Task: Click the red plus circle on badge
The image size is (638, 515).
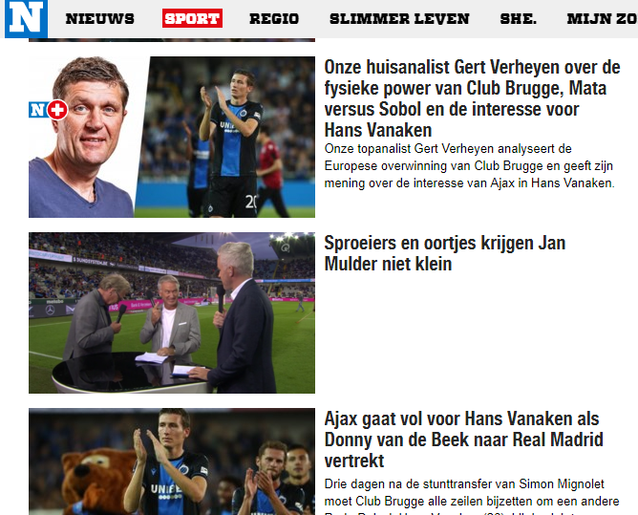Action: (57, 110)
